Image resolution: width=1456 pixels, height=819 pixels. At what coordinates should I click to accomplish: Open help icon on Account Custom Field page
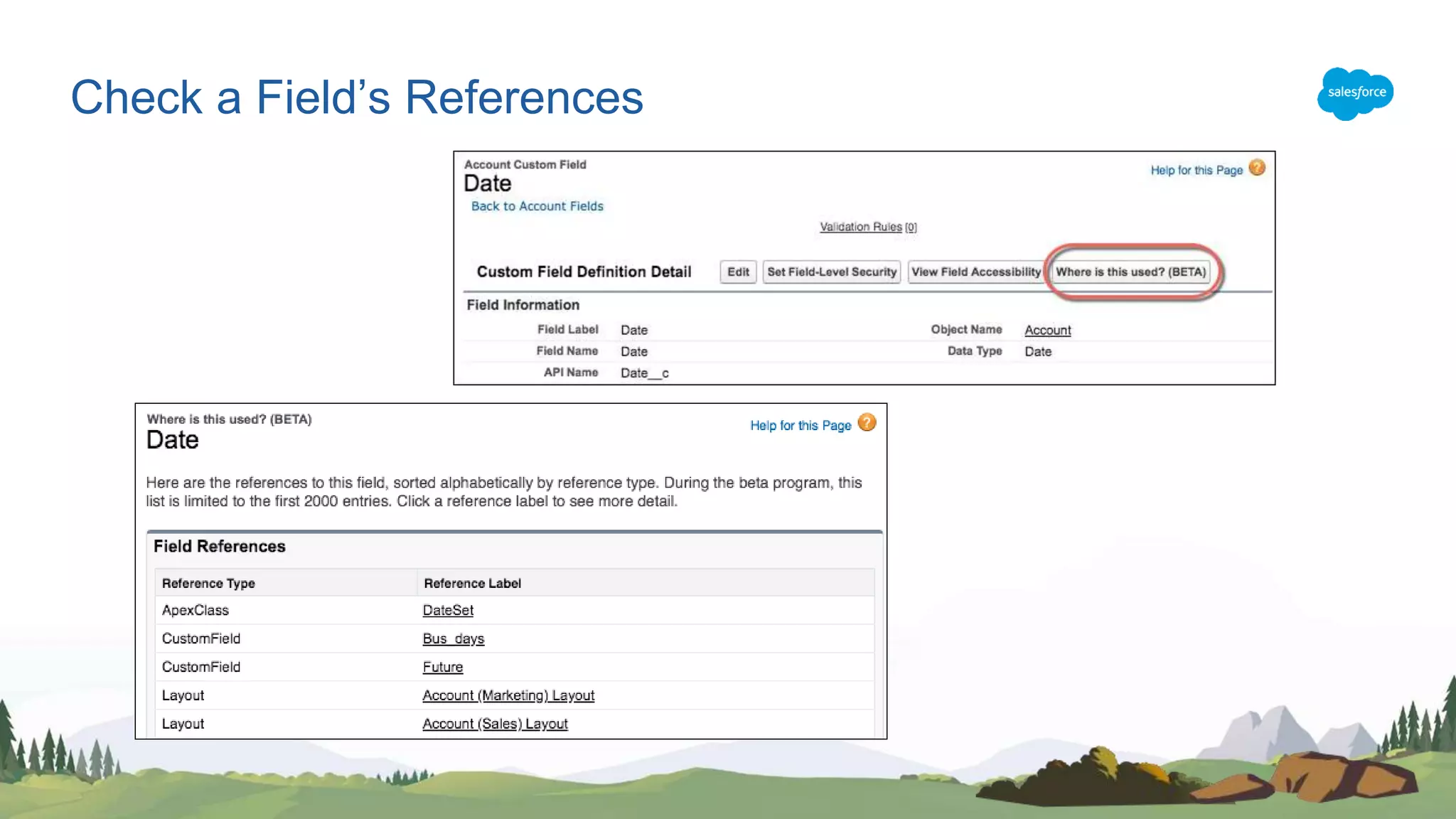pyautogui.click(x=1257, y=168)
